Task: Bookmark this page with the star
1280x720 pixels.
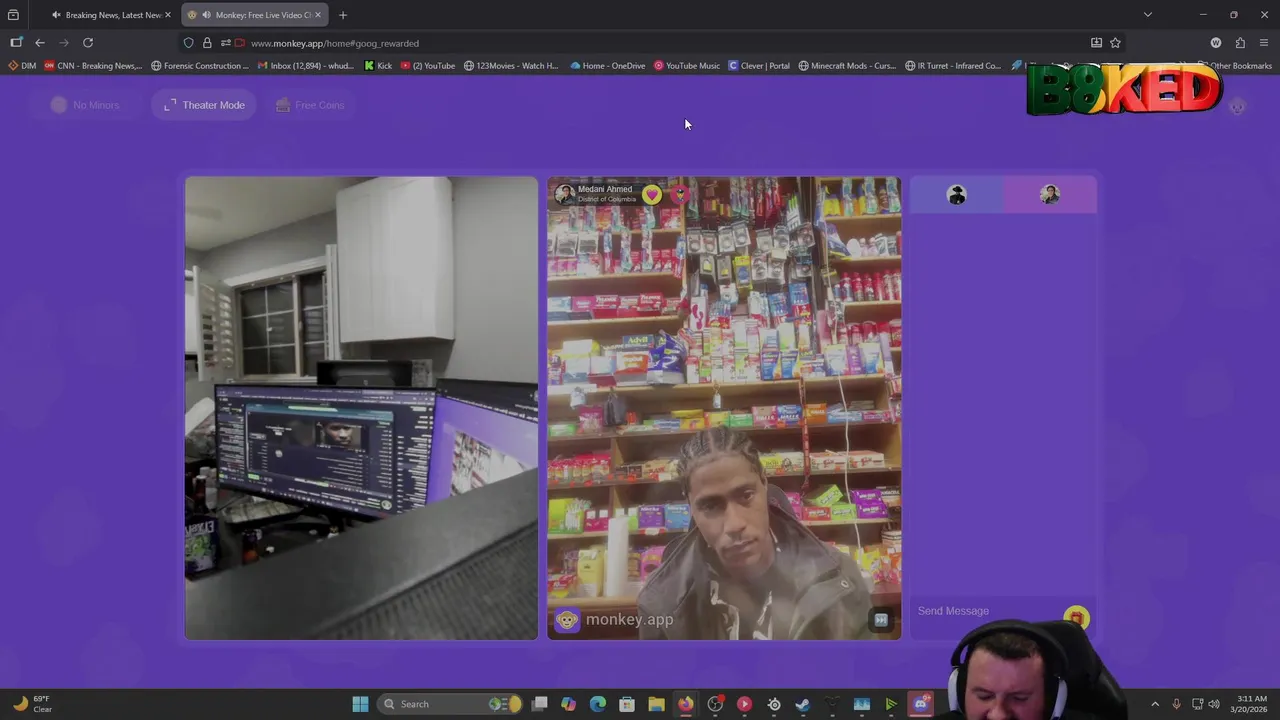Action: [1115, 43]
